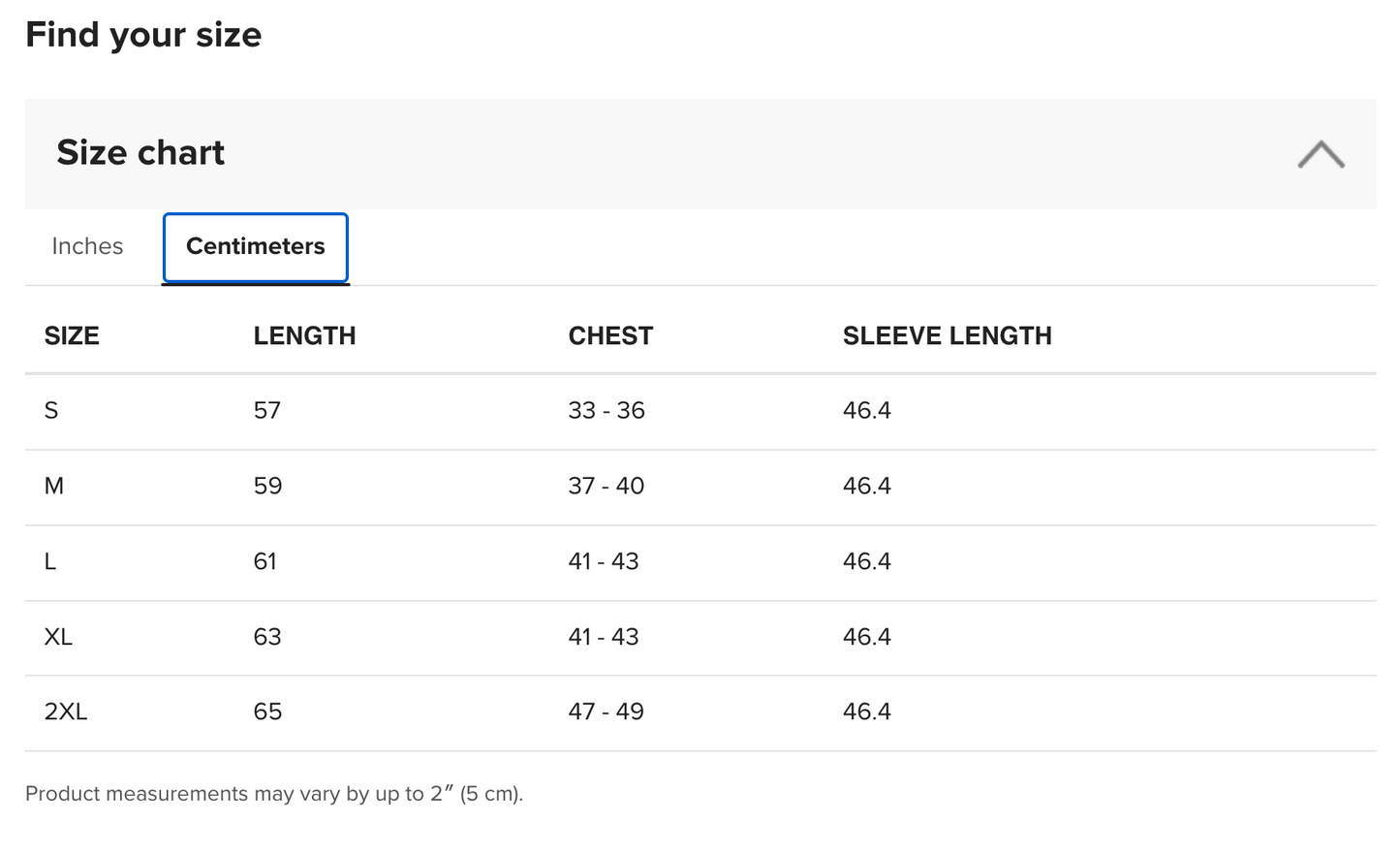Click chest value 33 - 36
The height and width of the screenshot is (854, 1400).
[x=607, y=410]
